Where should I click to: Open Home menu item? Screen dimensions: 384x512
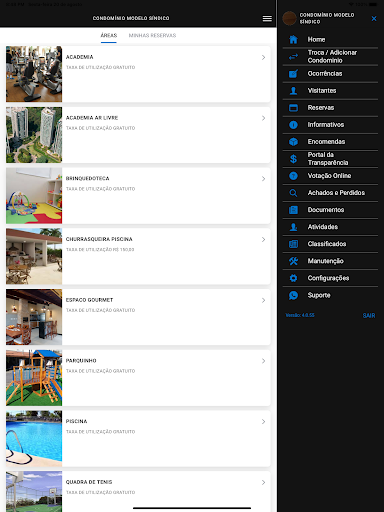click(330, 40)
